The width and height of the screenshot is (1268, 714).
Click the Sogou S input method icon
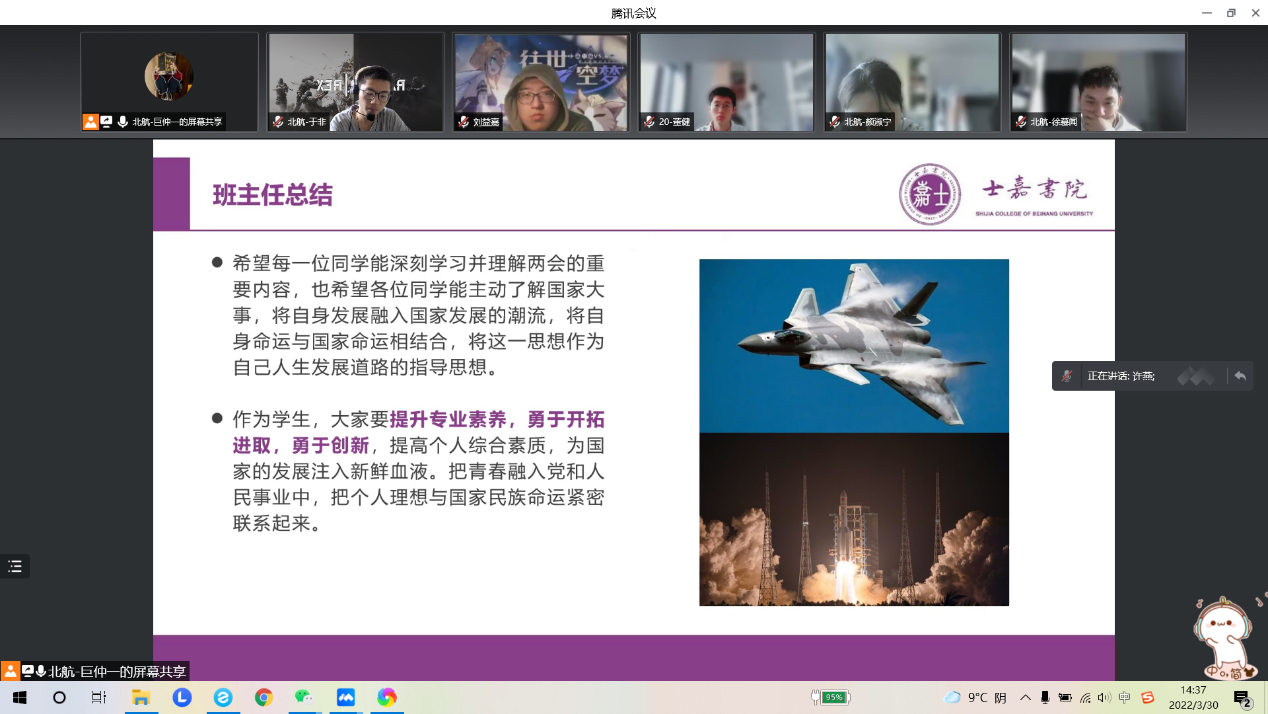1147,698
